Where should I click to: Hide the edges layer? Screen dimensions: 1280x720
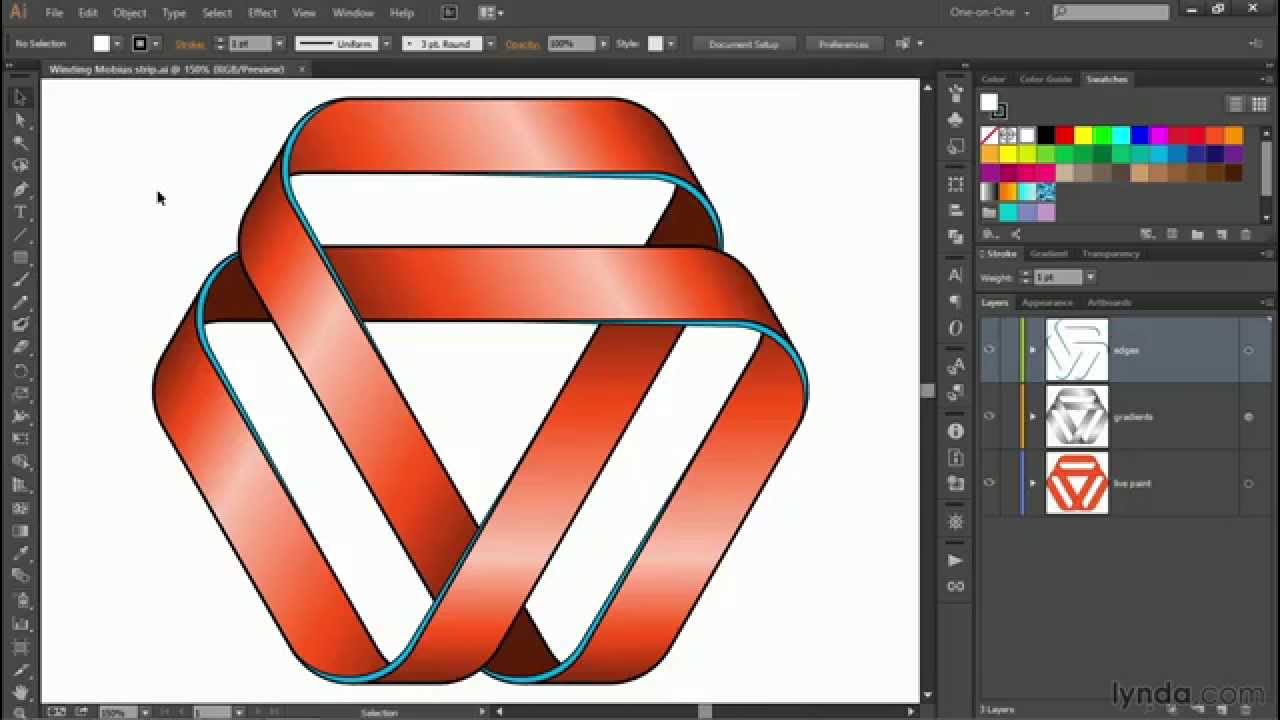coord(988,348)
